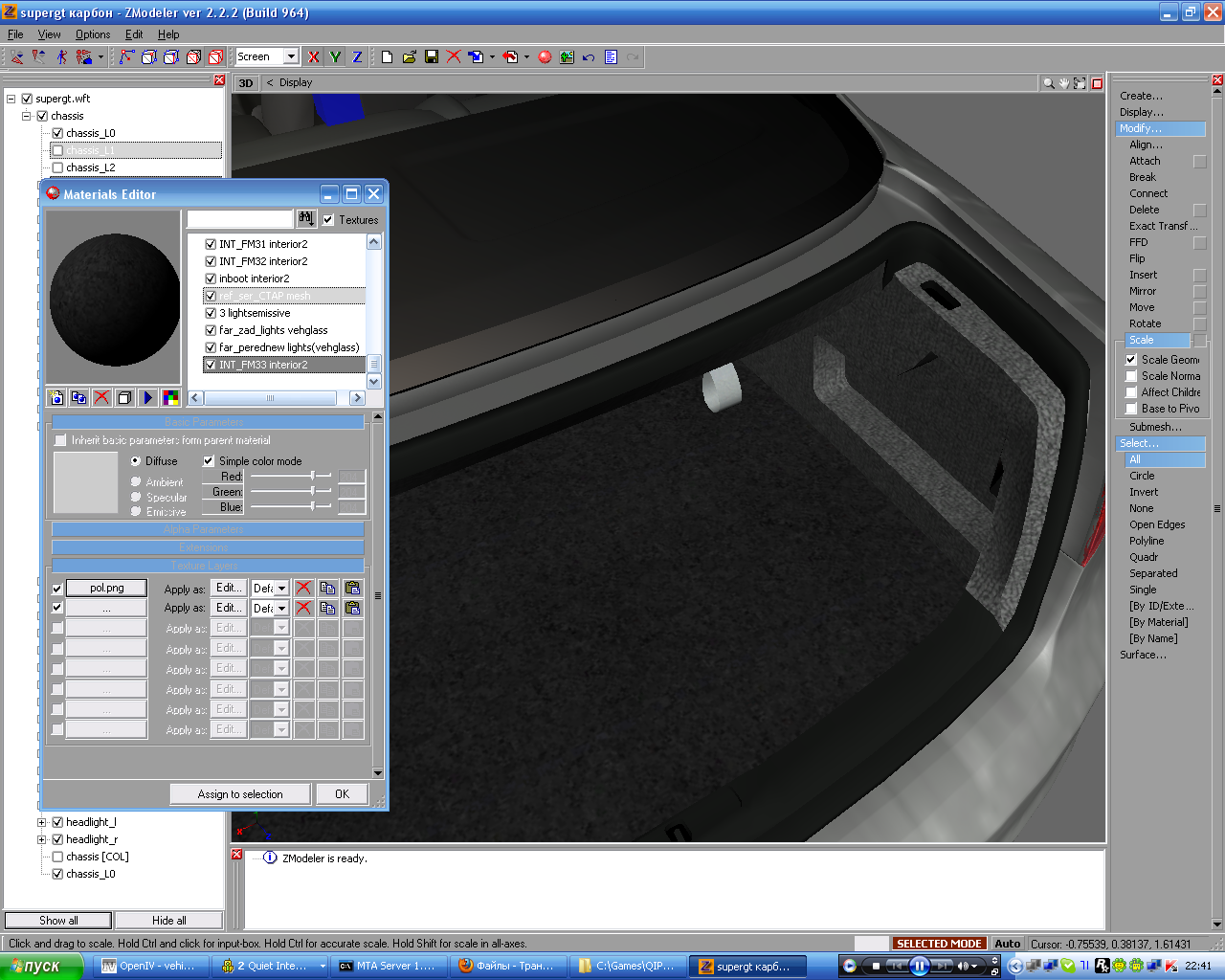Expand the headlight_l tree node
This screenshot has height=980, width=1225.
42,822
